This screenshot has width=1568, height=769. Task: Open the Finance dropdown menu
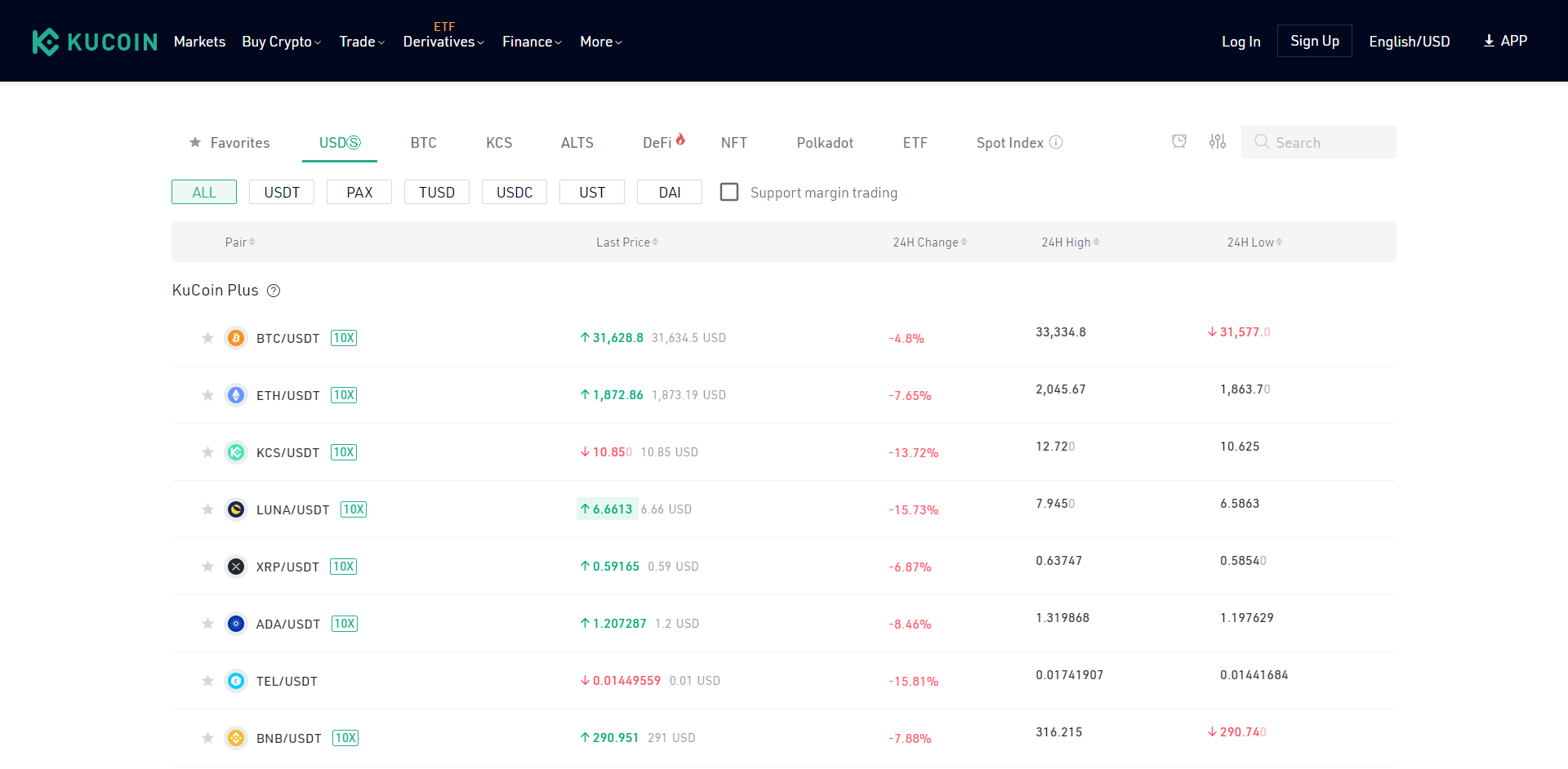532,42
